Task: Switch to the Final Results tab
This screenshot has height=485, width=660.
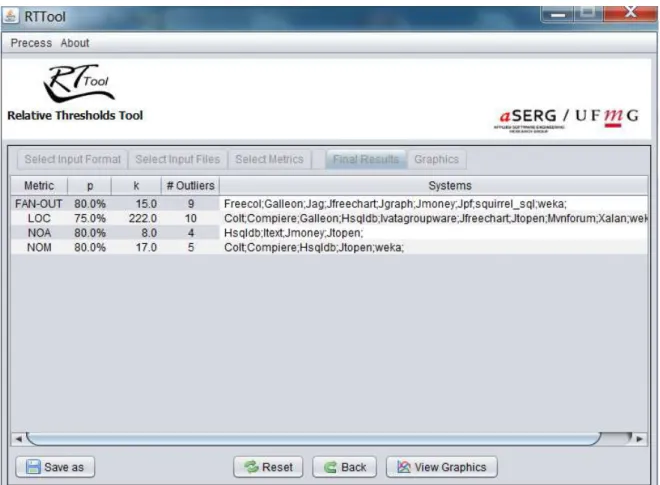Action: pyautogui.click(x=366, y=159)
